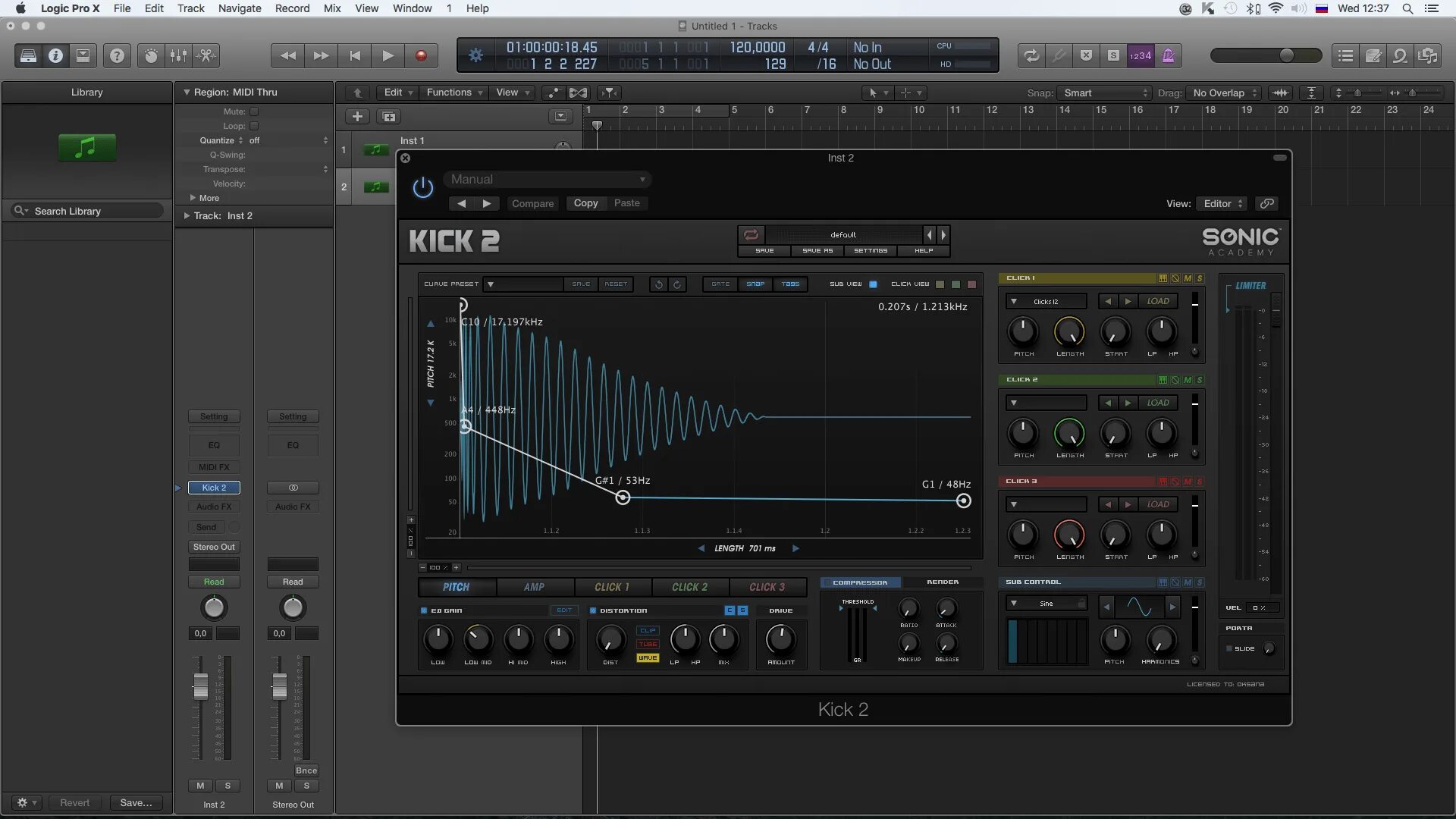Viewport: 1456px width, 819px height.
Task: Open the Library media browser icon
Action: tap(28, 55)
